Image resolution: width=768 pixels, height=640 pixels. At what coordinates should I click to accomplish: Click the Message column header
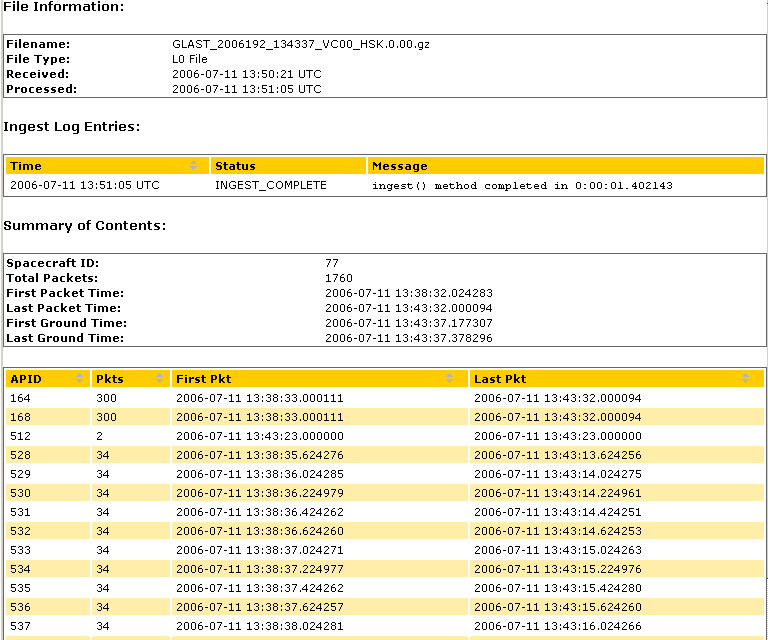(566, 166)
